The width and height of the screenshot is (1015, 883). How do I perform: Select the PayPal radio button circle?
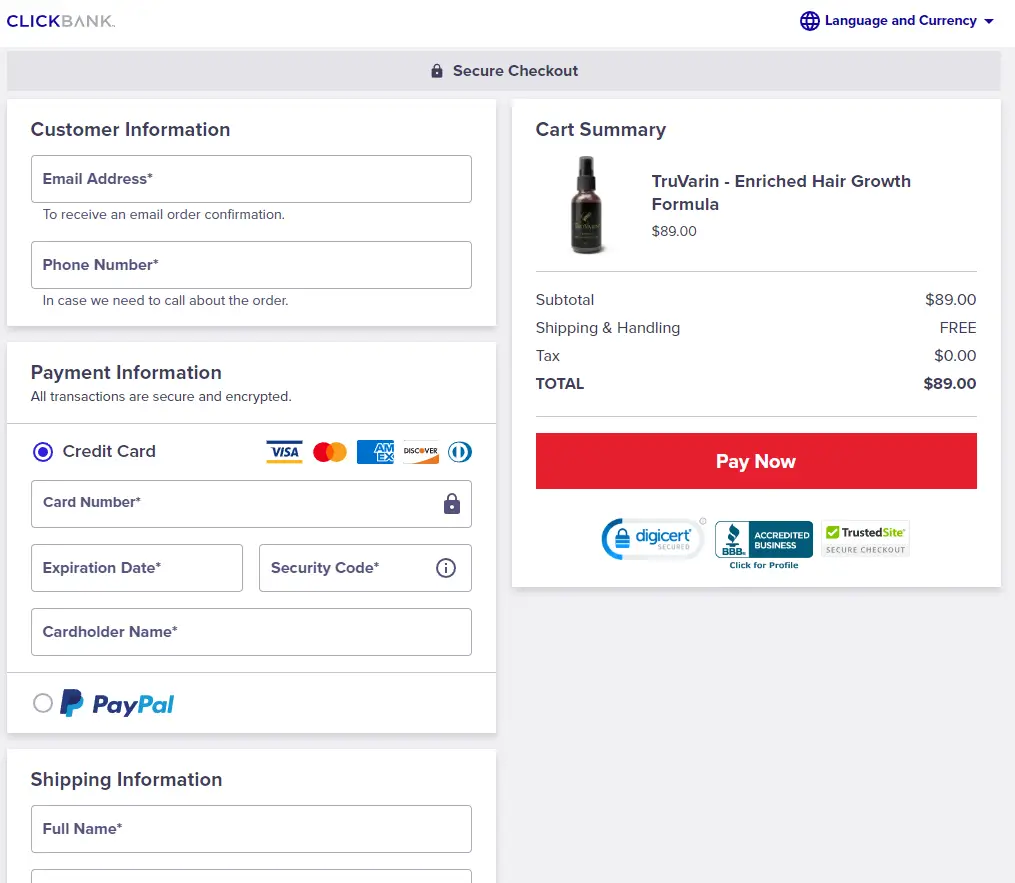43,703
